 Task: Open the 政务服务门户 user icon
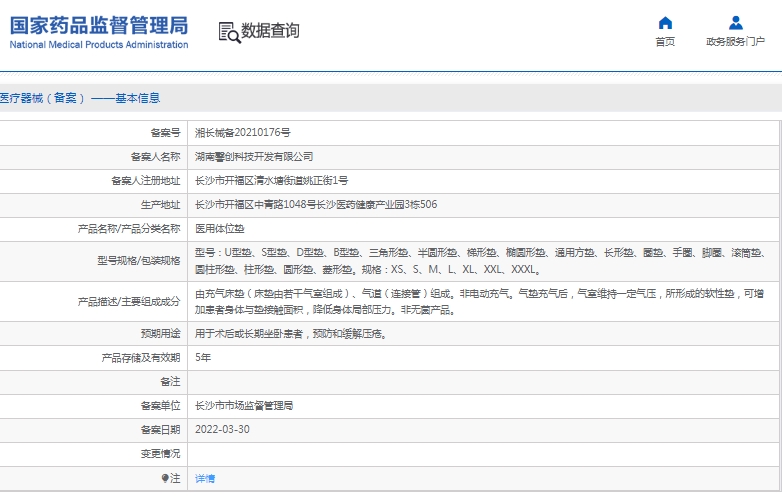(736, 23)
